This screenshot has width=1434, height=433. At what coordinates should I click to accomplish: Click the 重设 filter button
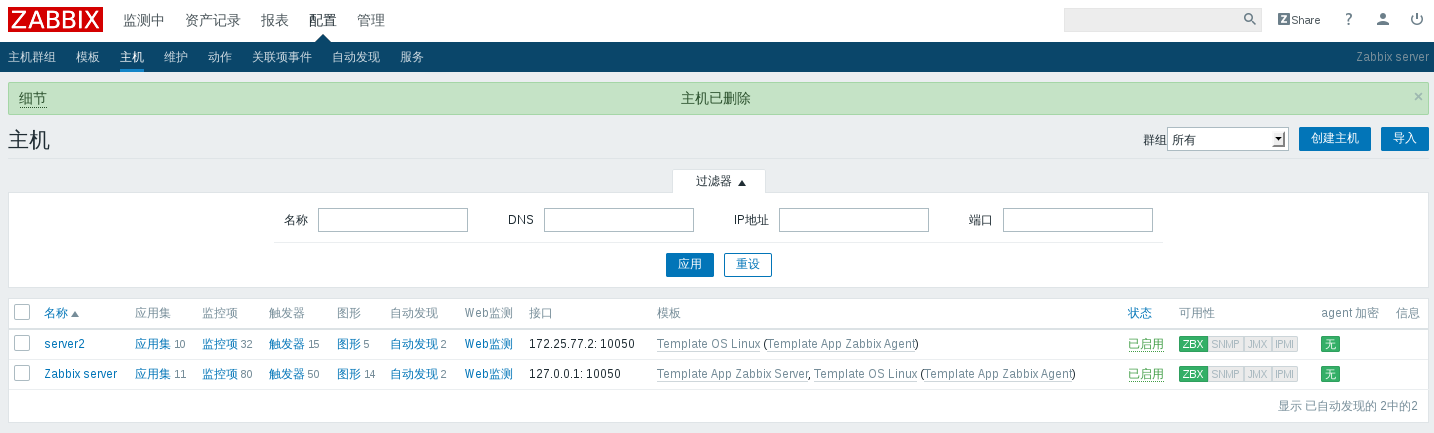tap(748, 265)
